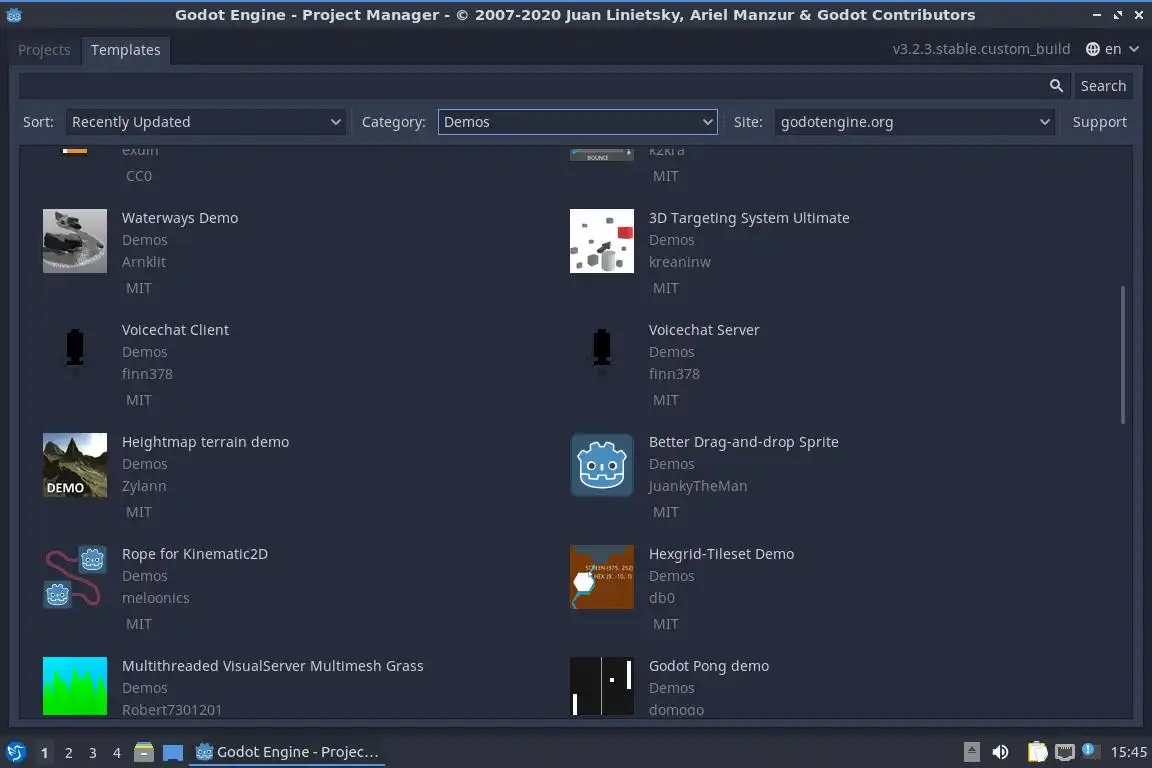Click the eject tray icon
The image size is (1152, 768).
tap(971, 752)
